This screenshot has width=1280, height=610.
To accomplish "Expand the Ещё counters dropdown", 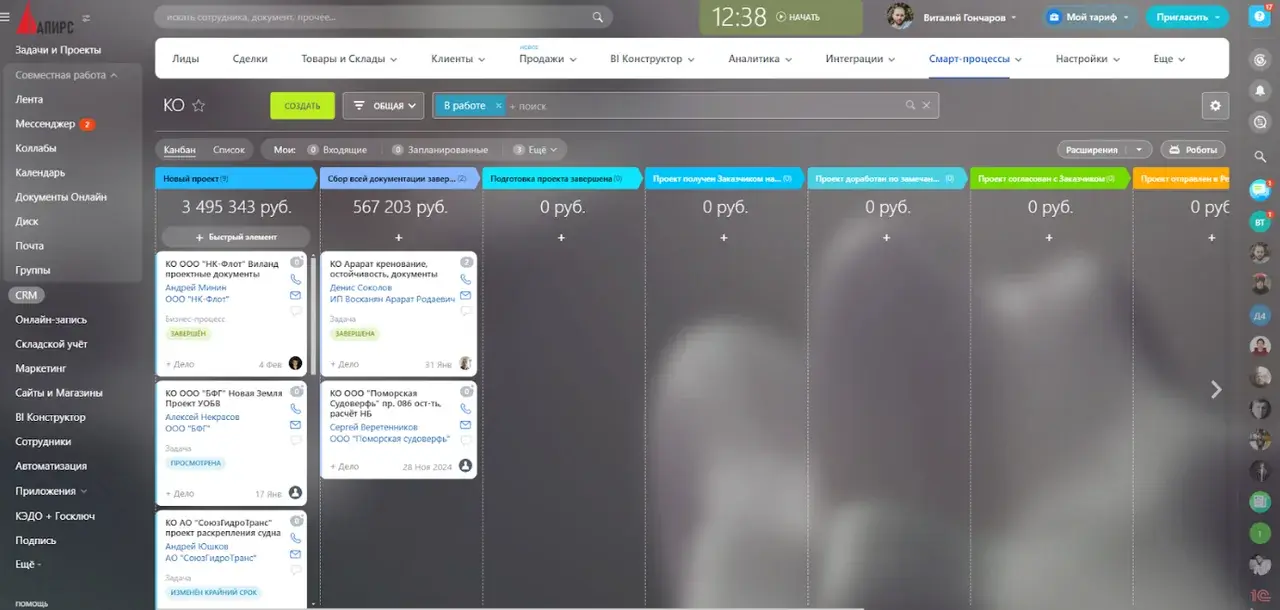I will click(x=535, y=150).
